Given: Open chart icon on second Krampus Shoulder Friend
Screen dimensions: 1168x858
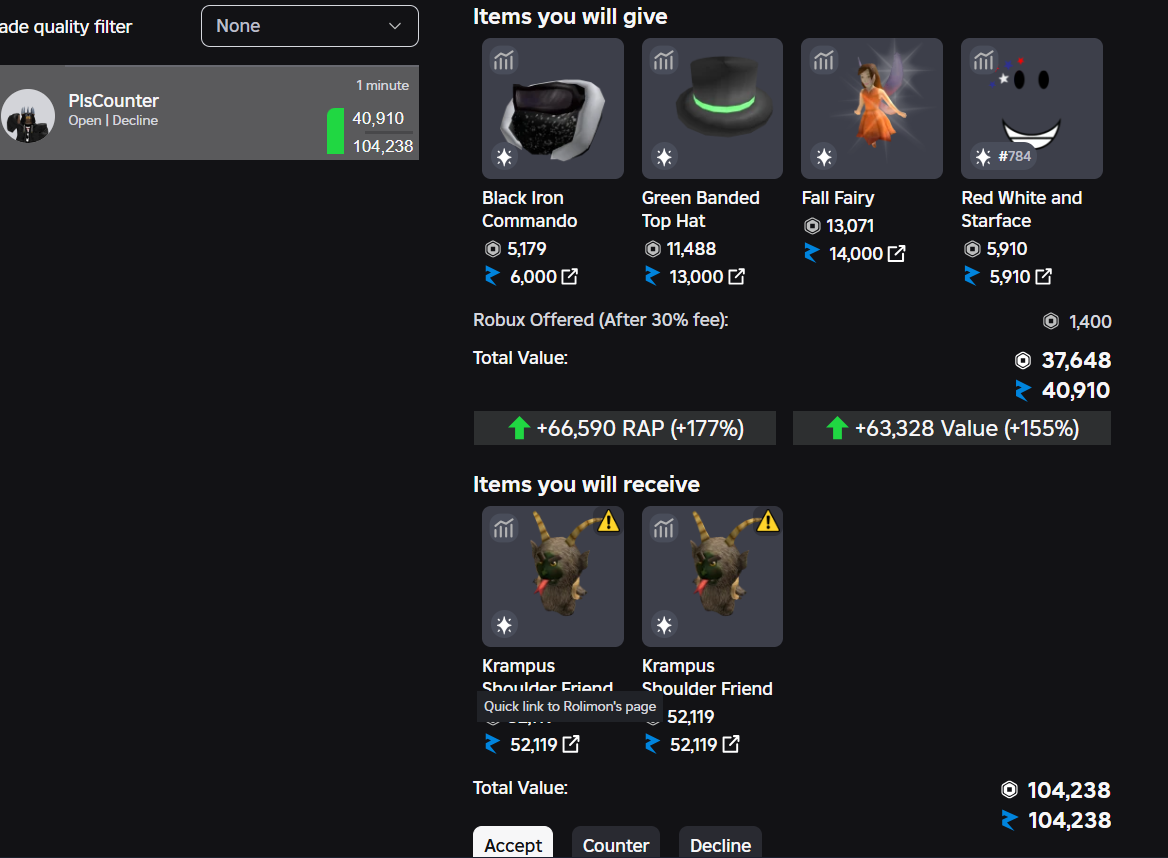Looking at the screenshot, I should (664, 528).
